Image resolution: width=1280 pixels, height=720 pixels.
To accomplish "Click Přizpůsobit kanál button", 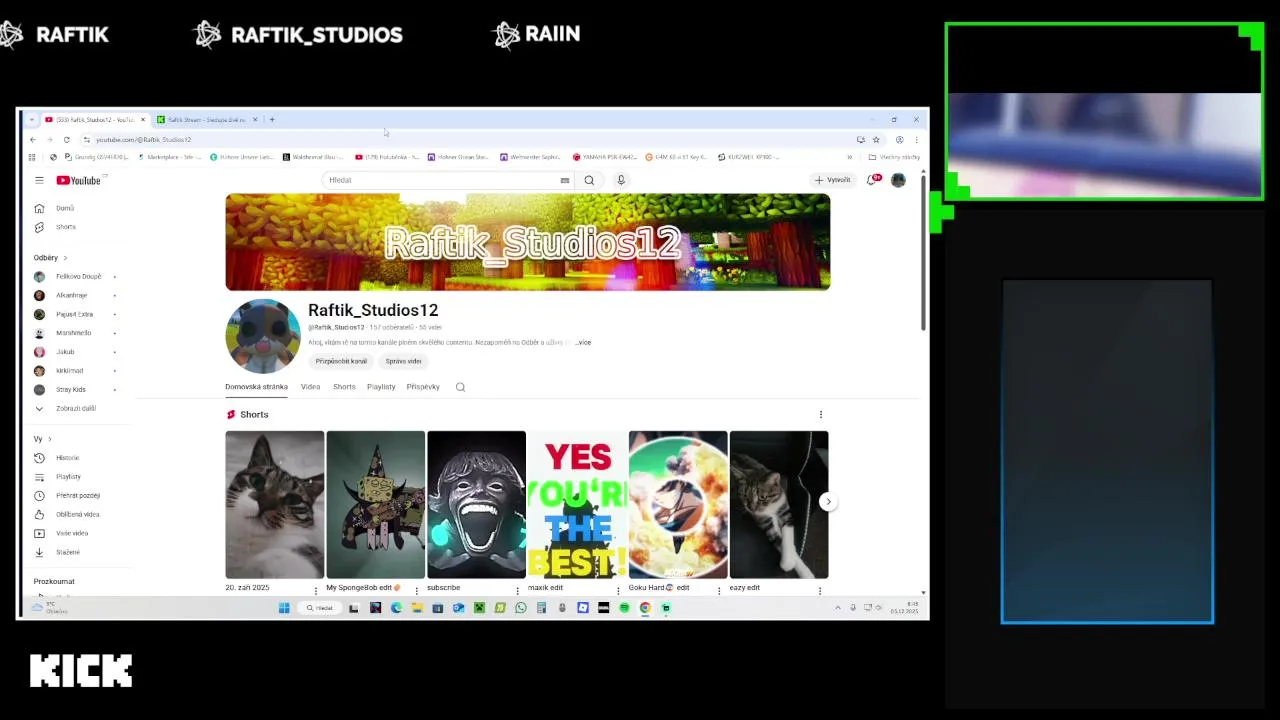I will pos(341,361).
